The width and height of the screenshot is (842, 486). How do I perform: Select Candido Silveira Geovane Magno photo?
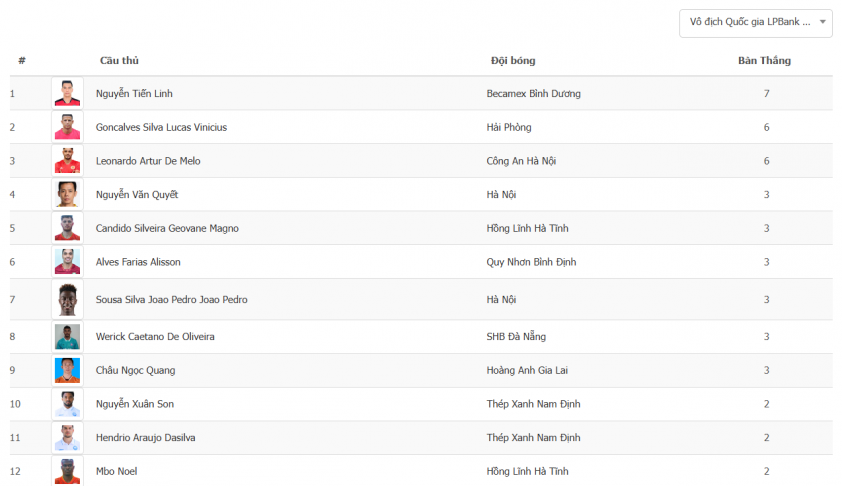tap(67, 228)
